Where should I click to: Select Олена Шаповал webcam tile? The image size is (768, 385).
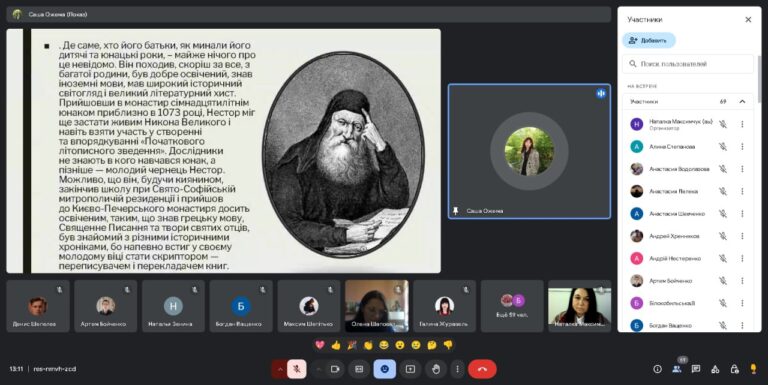(x=377, y=306)
